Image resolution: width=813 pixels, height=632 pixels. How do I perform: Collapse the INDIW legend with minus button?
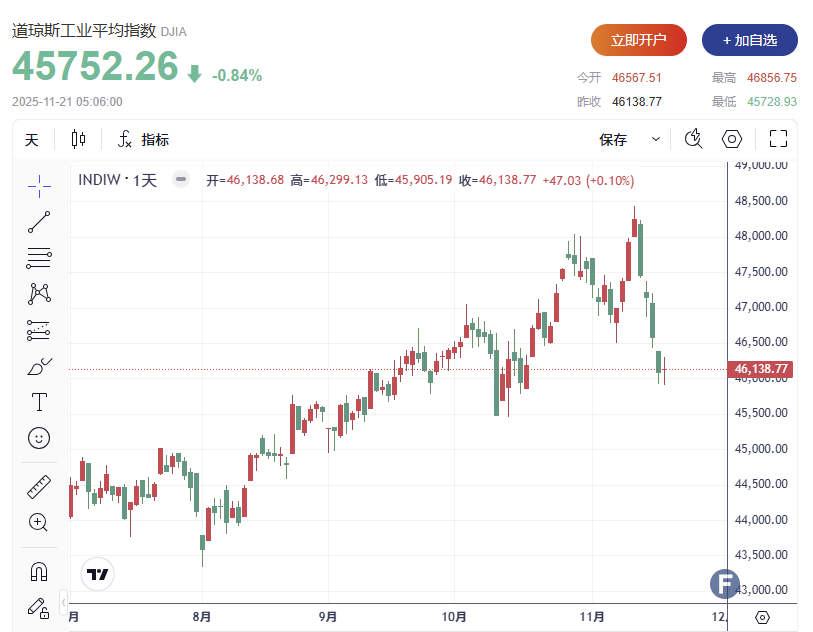click(180, 180)
